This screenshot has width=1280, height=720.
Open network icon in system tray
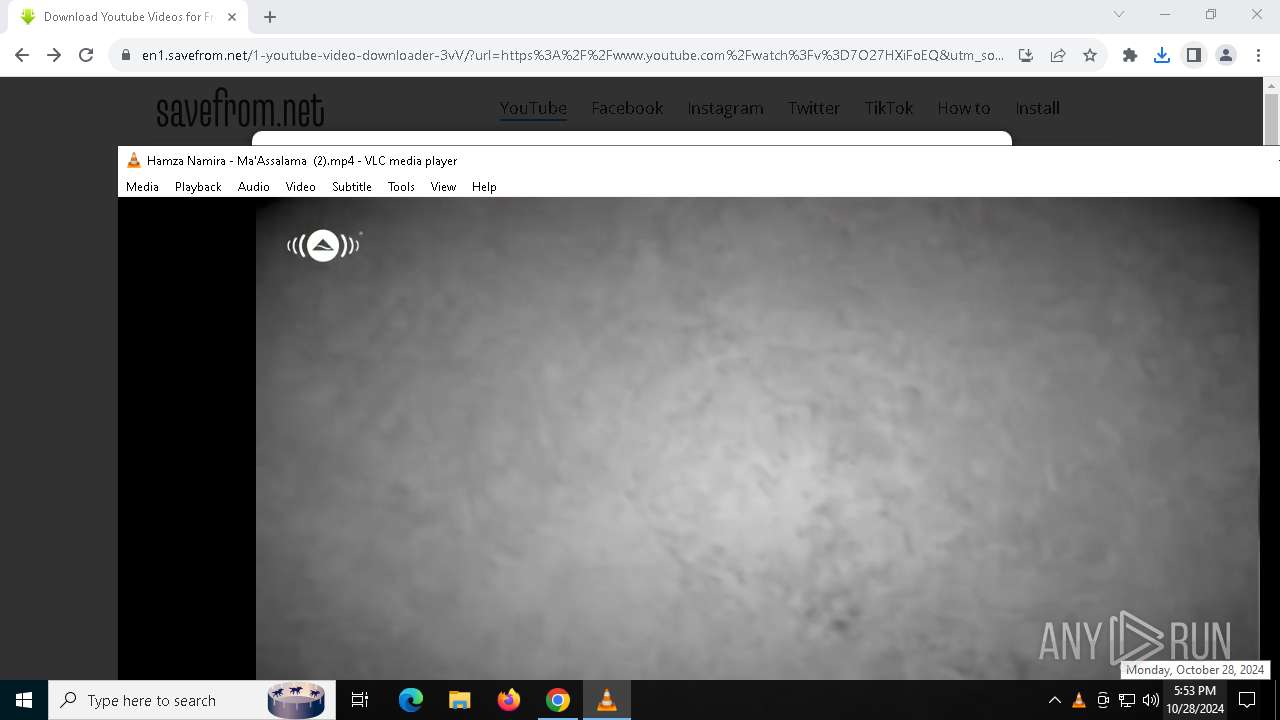coord(1127,700)
